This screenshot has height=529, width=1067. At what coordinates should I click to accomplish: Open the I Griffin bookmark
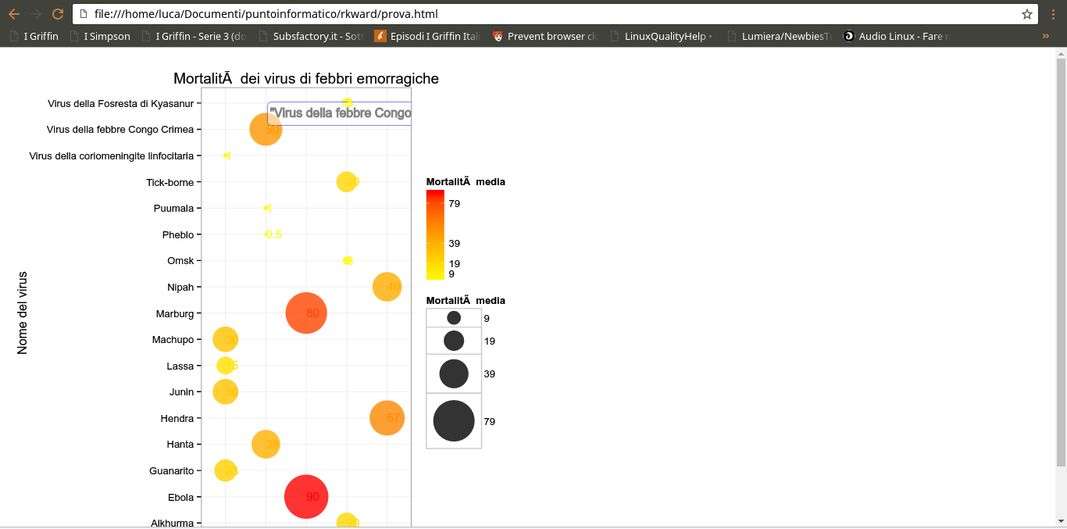point(34,36)
